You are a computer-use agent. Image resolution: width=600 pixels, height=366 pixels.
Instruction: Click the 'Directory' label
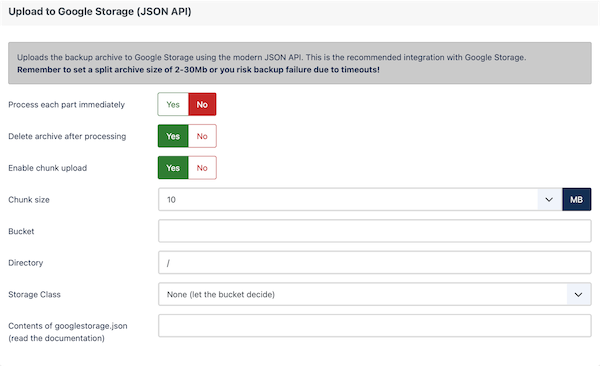(x=26, y=263)
